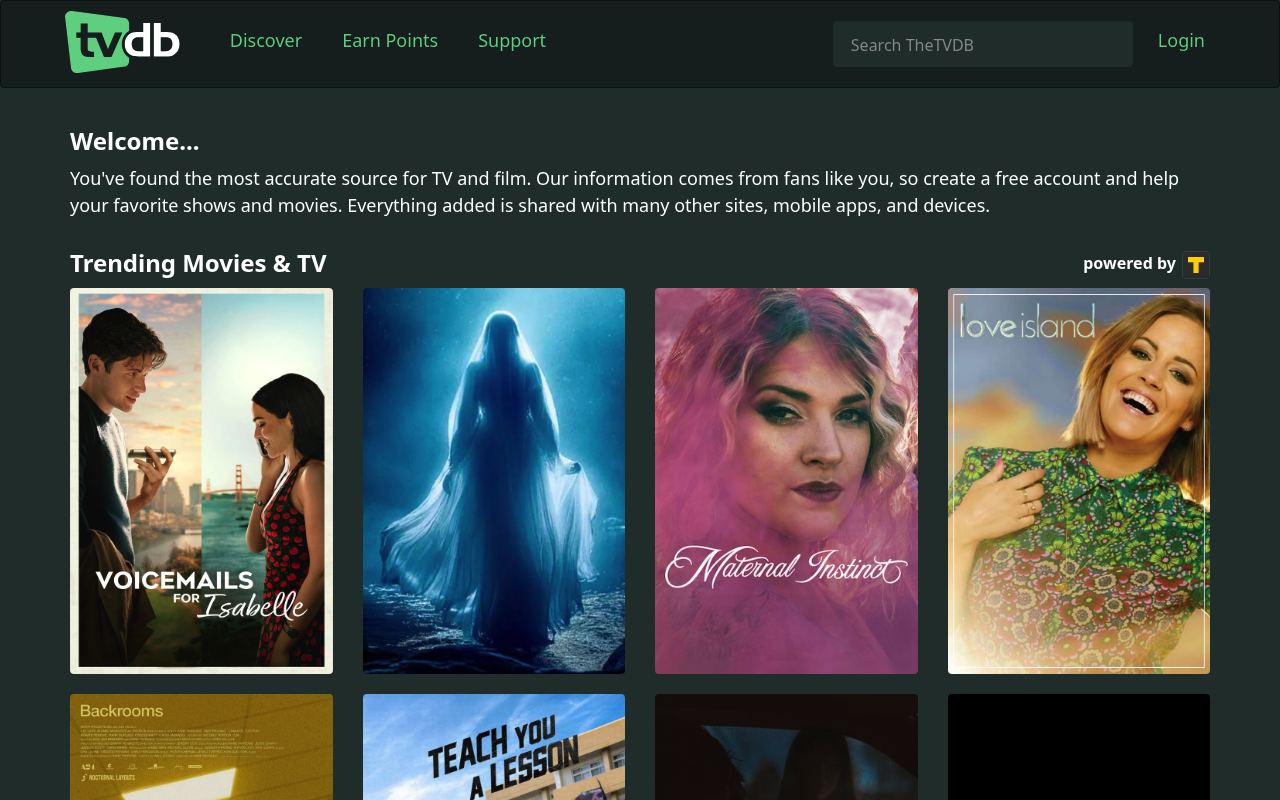The width and height of the screenshot is (1280, 800).
Task: Click the TVDB logo
Action: (x=122, y=42)
